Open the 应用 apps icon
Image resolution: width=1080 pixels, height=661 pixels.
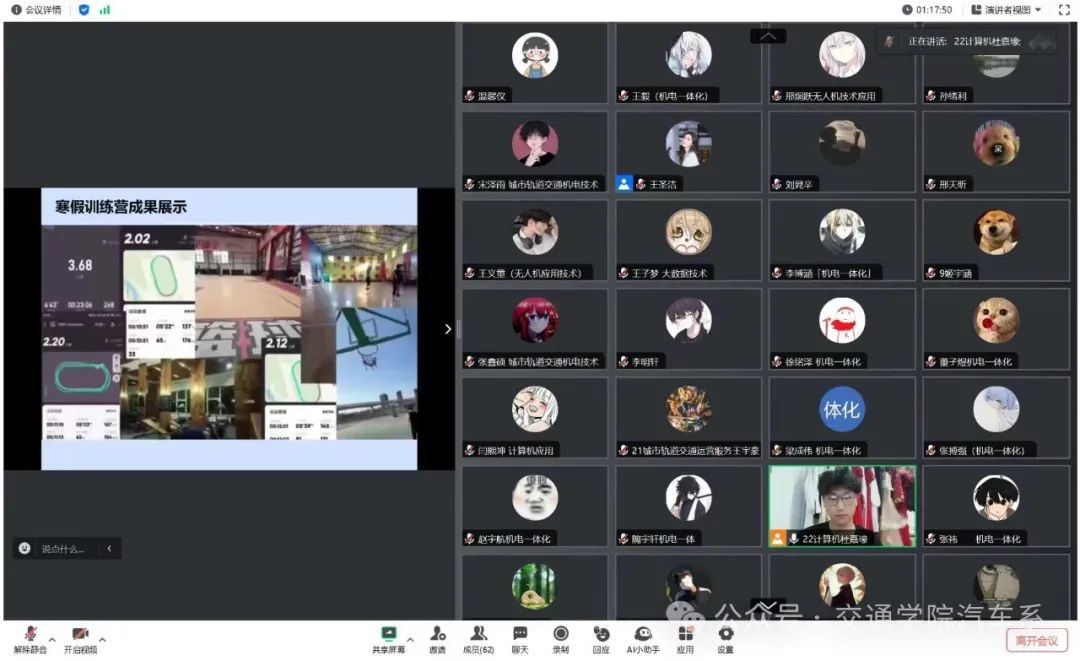pyautogui.click(x=685, y=634)
